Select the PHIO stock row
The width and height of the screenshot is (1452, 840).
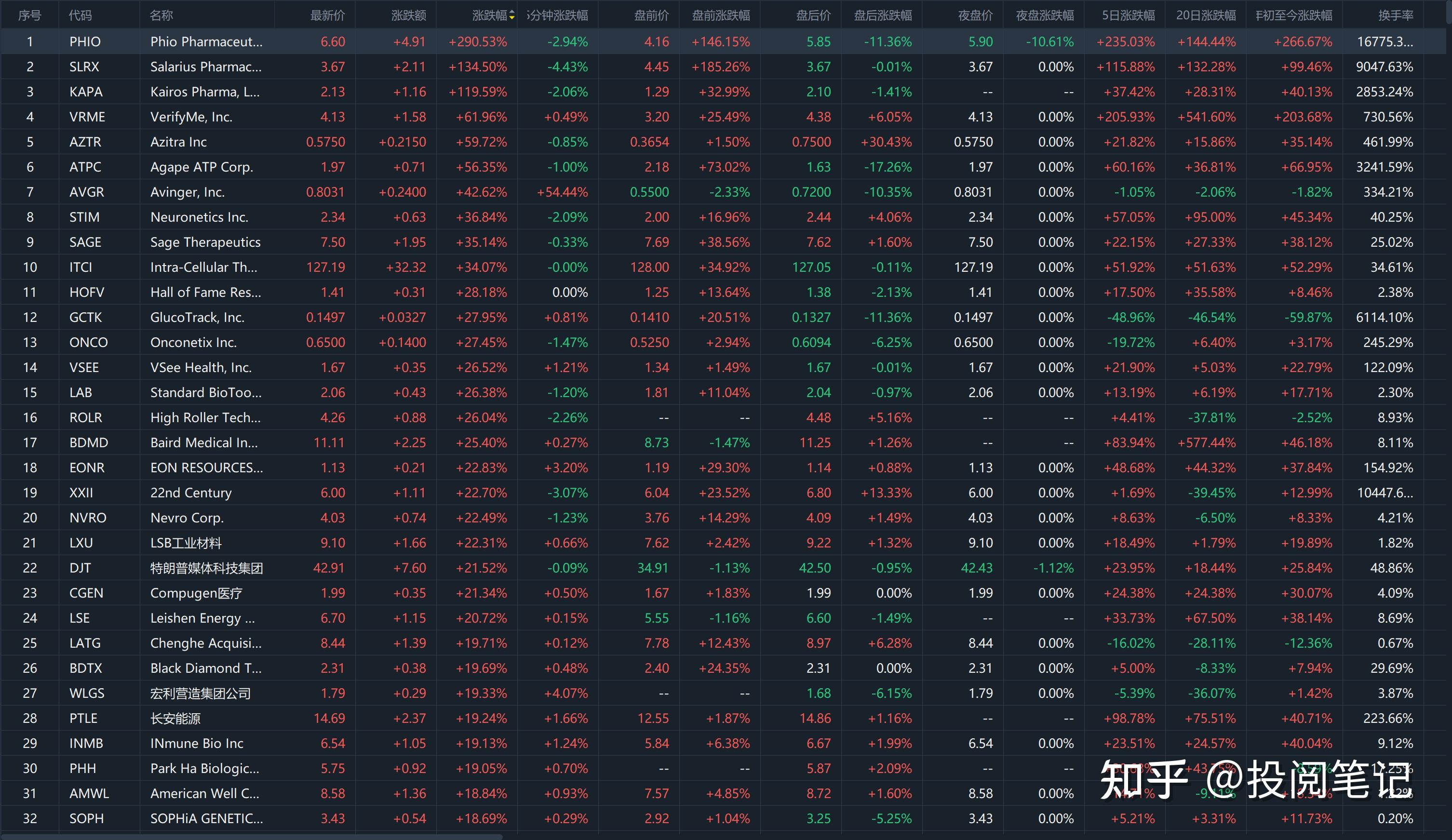point(85,41)
